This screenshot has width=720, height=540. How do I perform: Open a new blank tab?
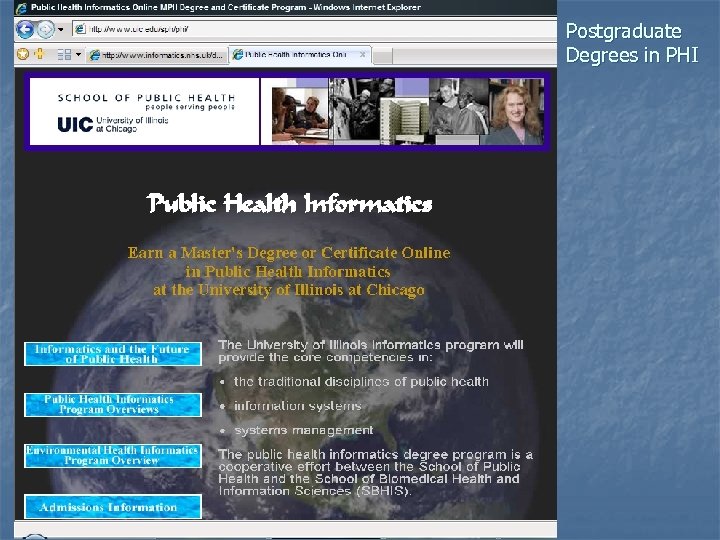coord(382,56)
